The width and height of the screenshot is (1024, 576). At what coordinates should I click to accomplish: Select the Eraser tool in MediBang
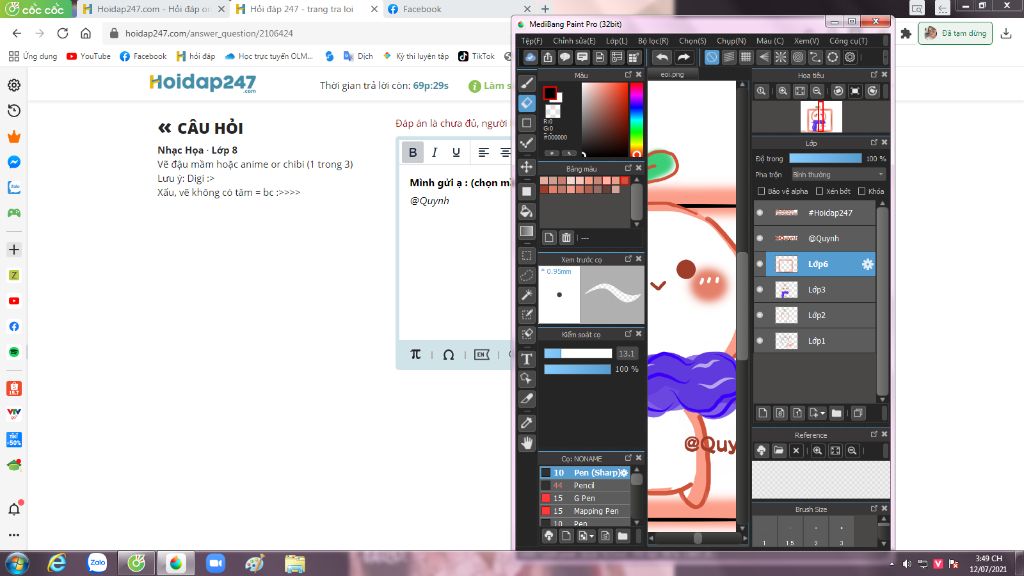pyautogui.click(x=527, y=103)
